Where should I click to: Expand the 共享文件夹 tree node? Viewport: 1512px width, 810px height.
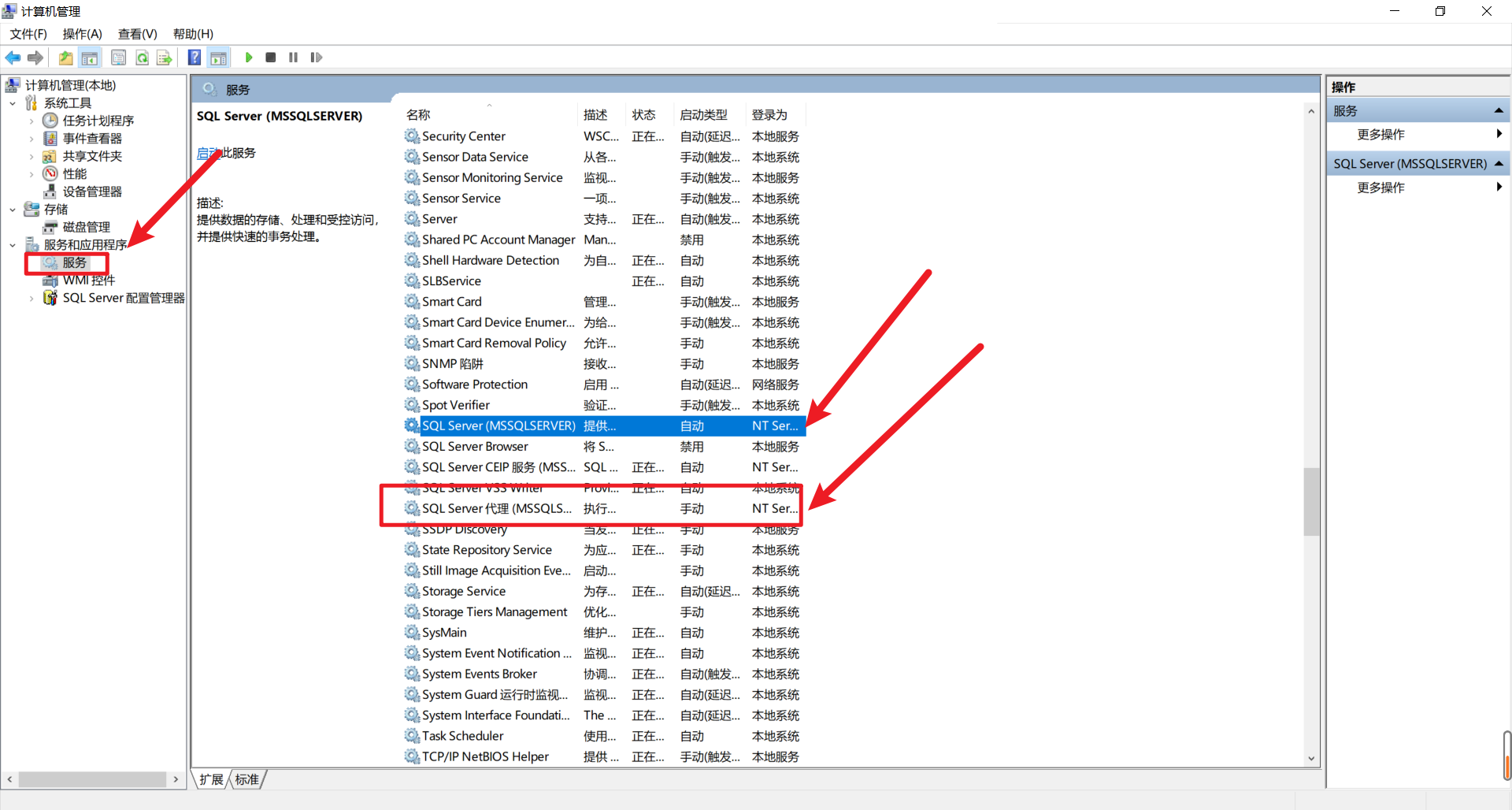31,157
